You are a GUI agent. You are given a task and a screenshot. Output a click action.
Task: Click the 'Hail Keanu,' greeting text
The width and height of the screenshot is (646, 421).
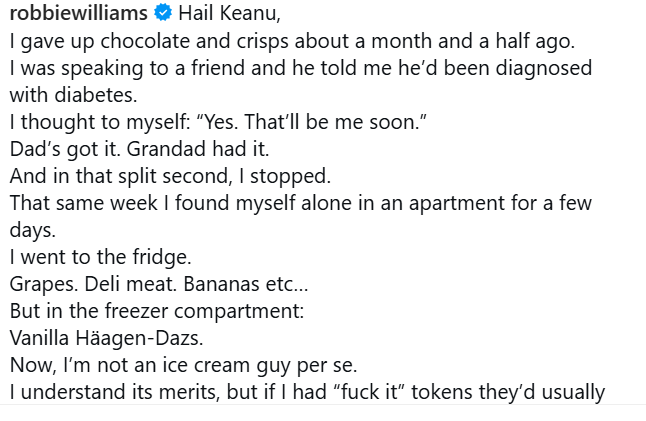[229, 13]
